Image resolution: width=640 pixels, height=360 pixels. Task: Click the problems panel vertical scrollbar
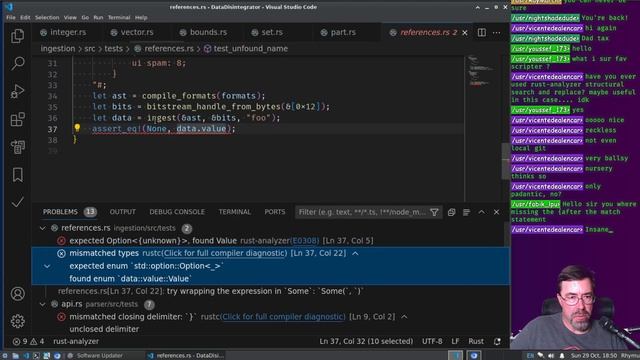tap(507, 234)
